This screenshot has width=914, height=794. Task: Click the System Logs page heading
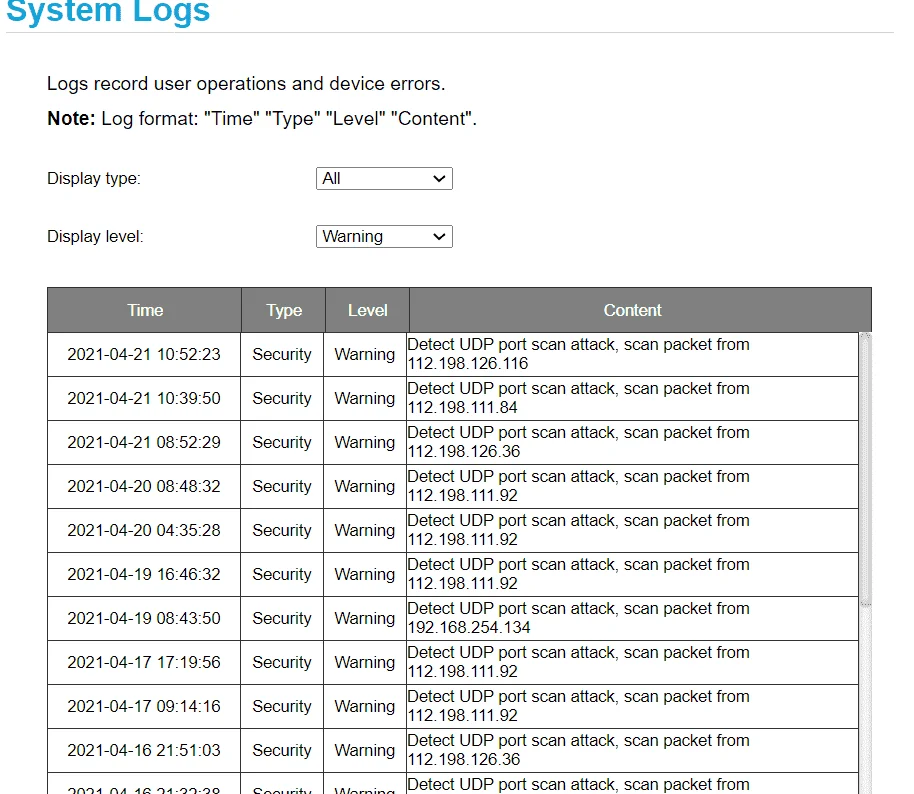(108, 12)
